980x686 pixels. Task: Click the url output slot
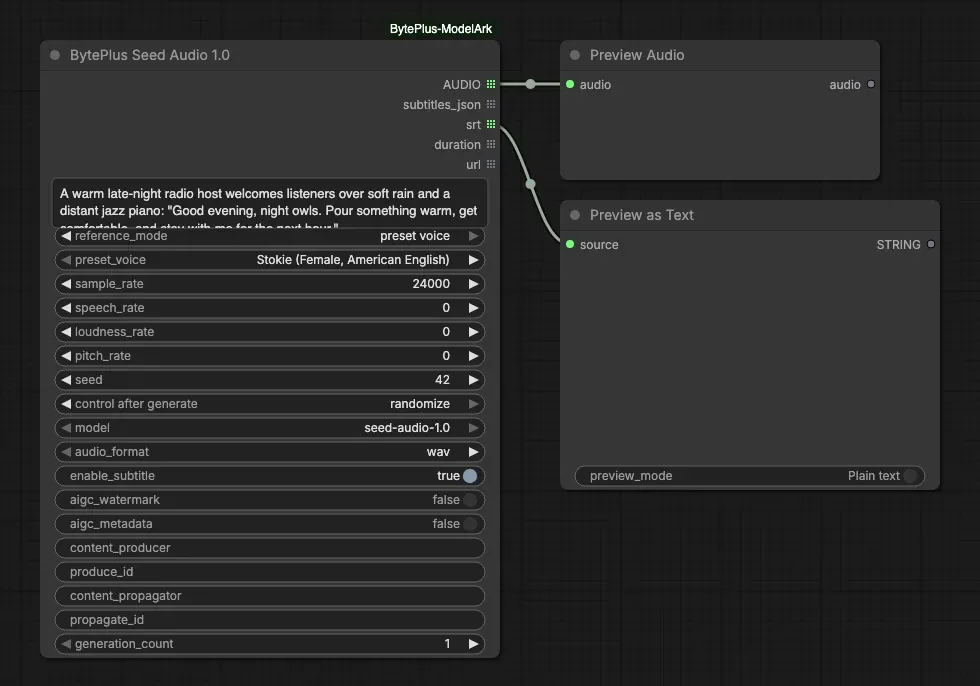(491, 164)
